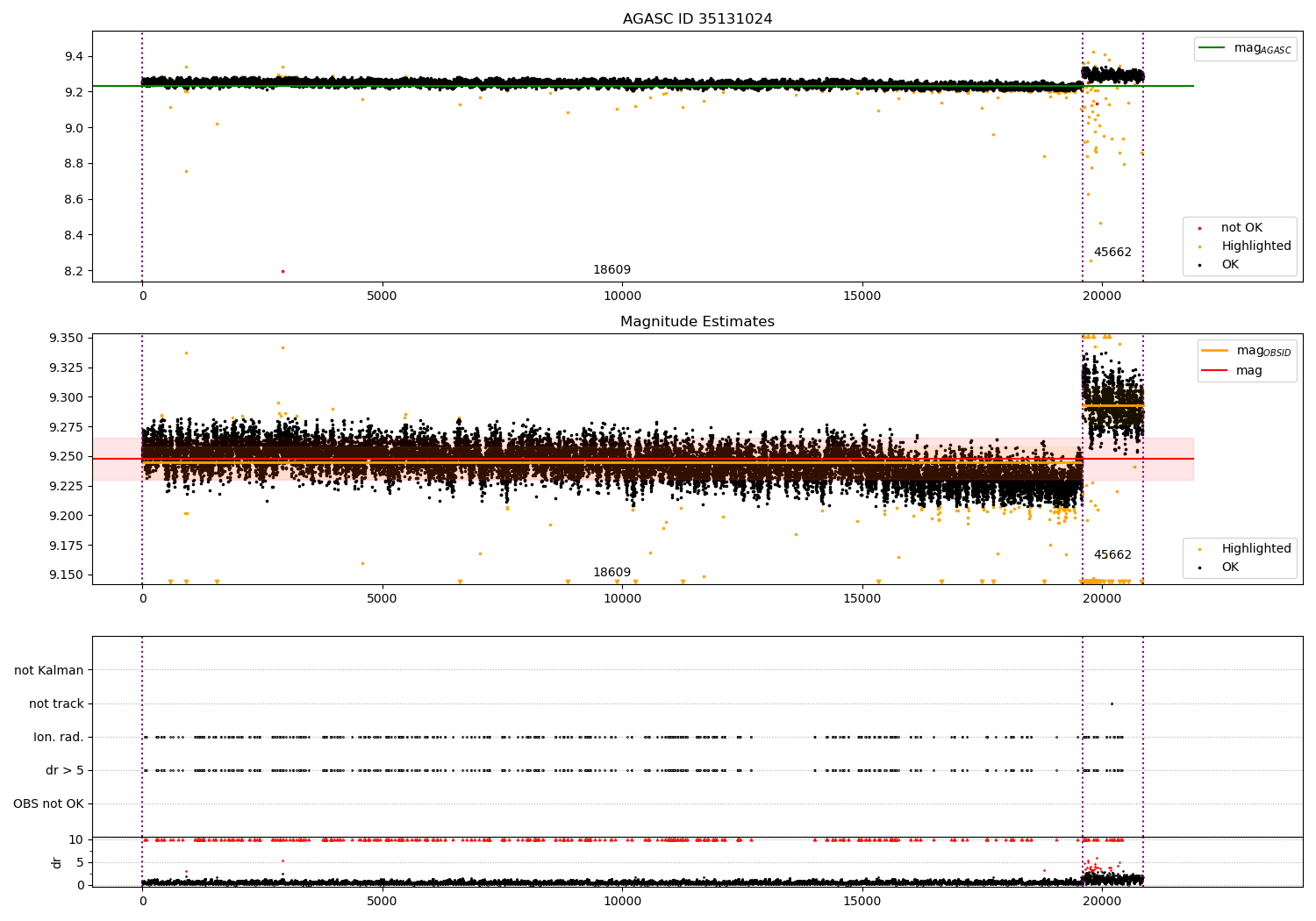Click the 8.6 y-axis tick label

point(74,200)
